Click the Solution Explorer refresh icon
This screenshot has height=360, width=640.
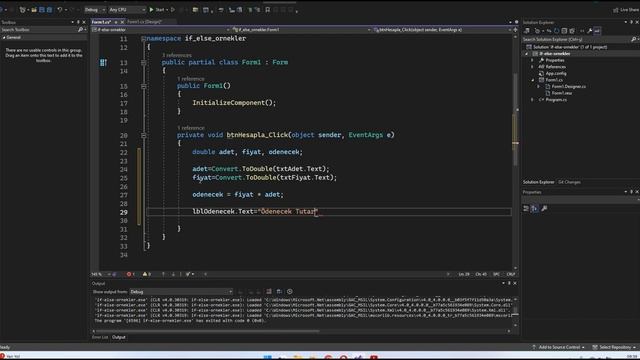pos(557,31)
